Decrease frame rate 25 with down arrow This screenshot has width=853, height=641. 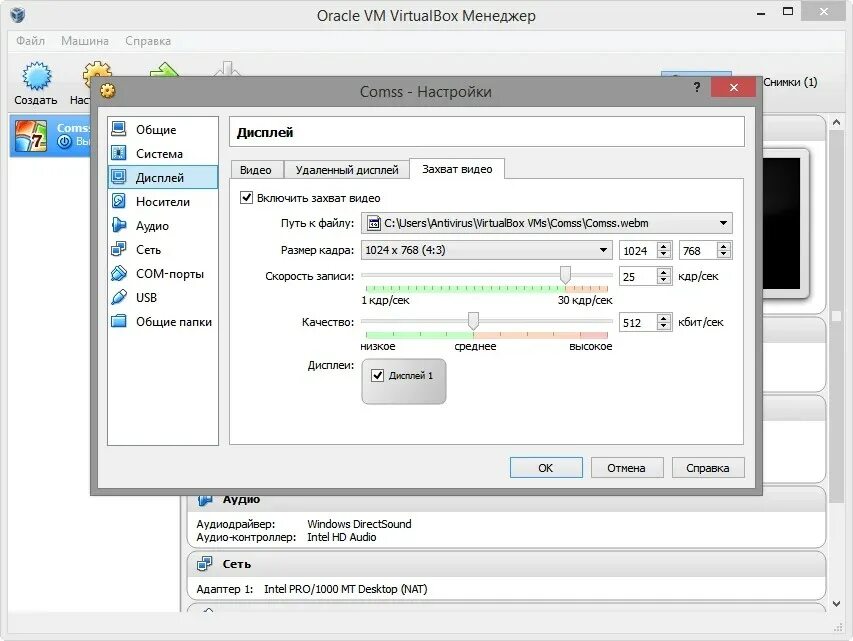click(663, 280)
